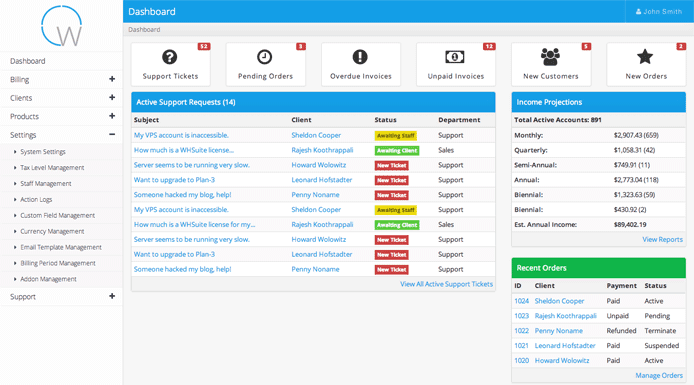The height and width of the screenshot is (385, 694).
Task: Click the red 2 badge on New Orders
Action: click(681, 46)
